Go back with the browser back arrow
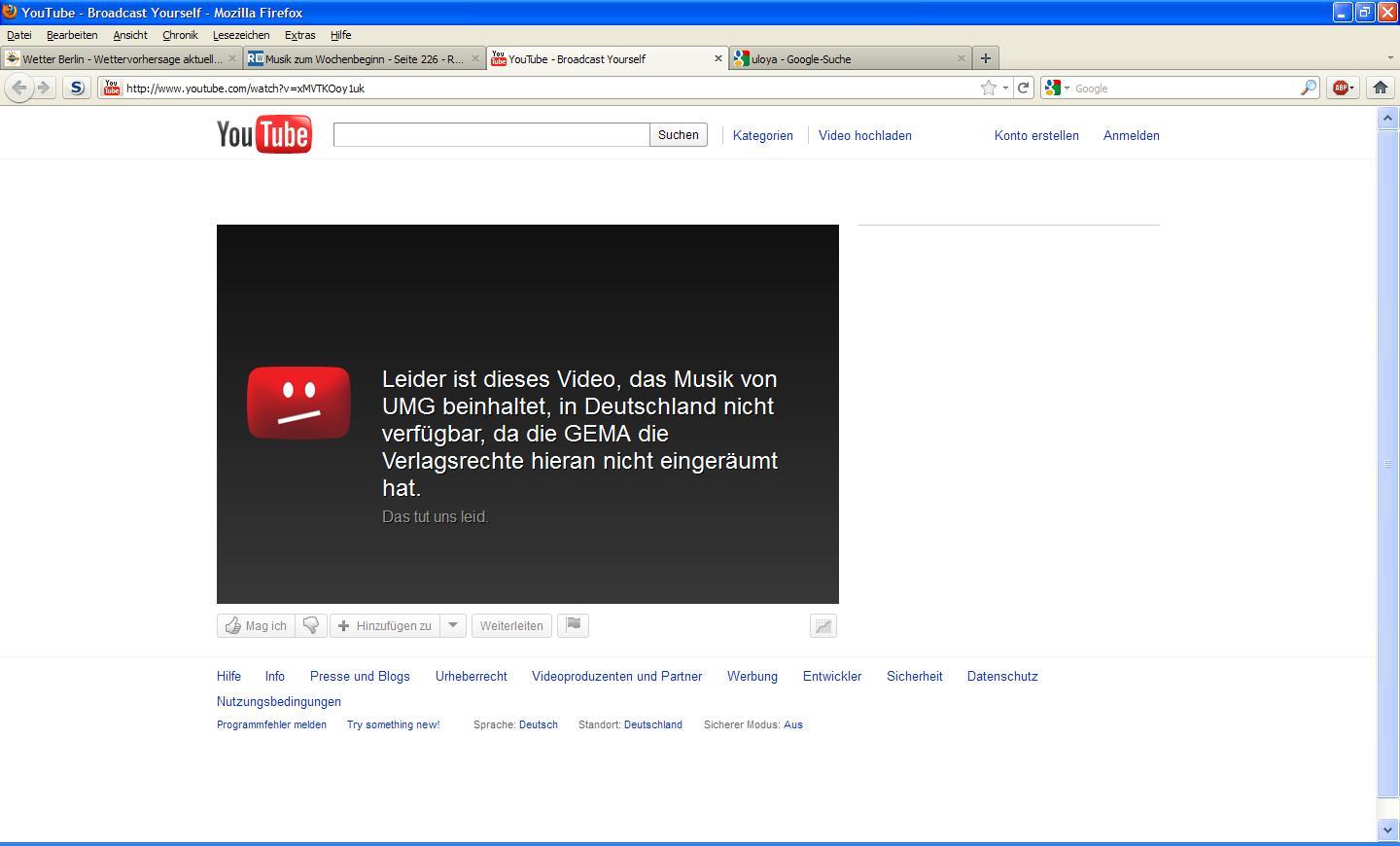The image size is (1400, 846). point(18,88)
